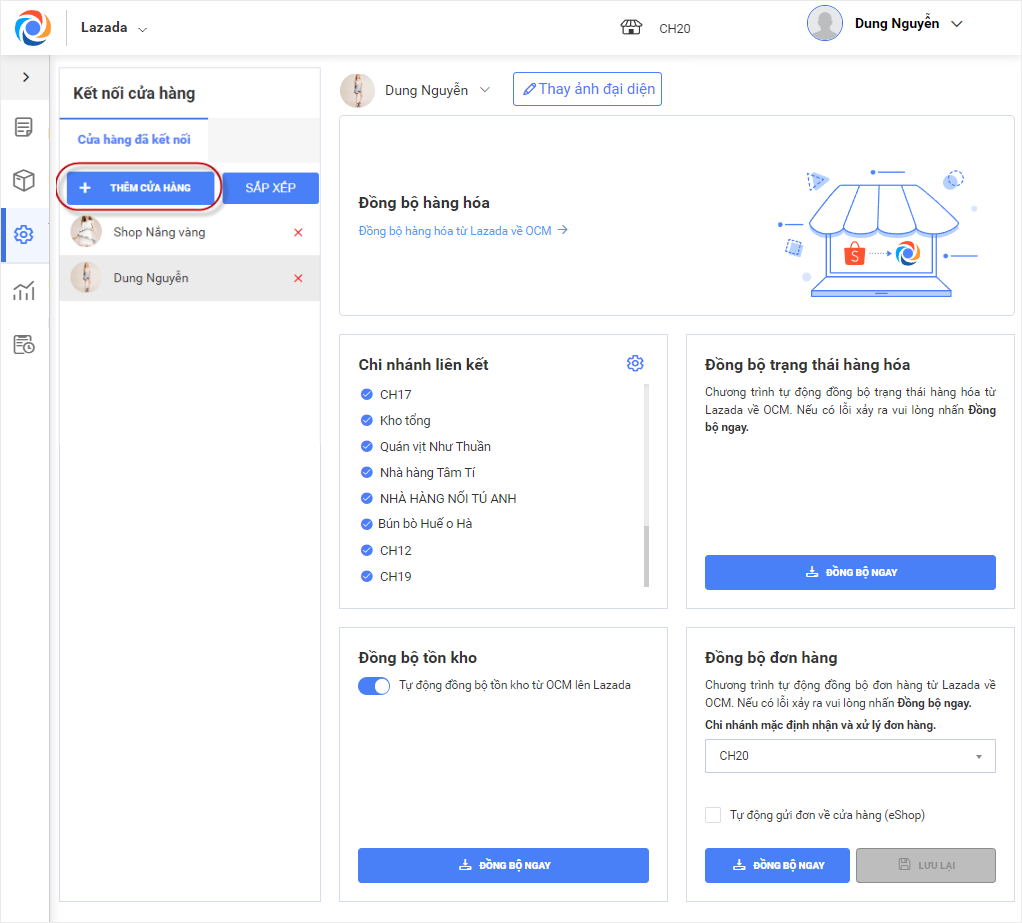Image resolution: width=1022 pixels, height=923 pixels.
Task: Click the linked branches settings gear icon
Action: tap(635, 363)
